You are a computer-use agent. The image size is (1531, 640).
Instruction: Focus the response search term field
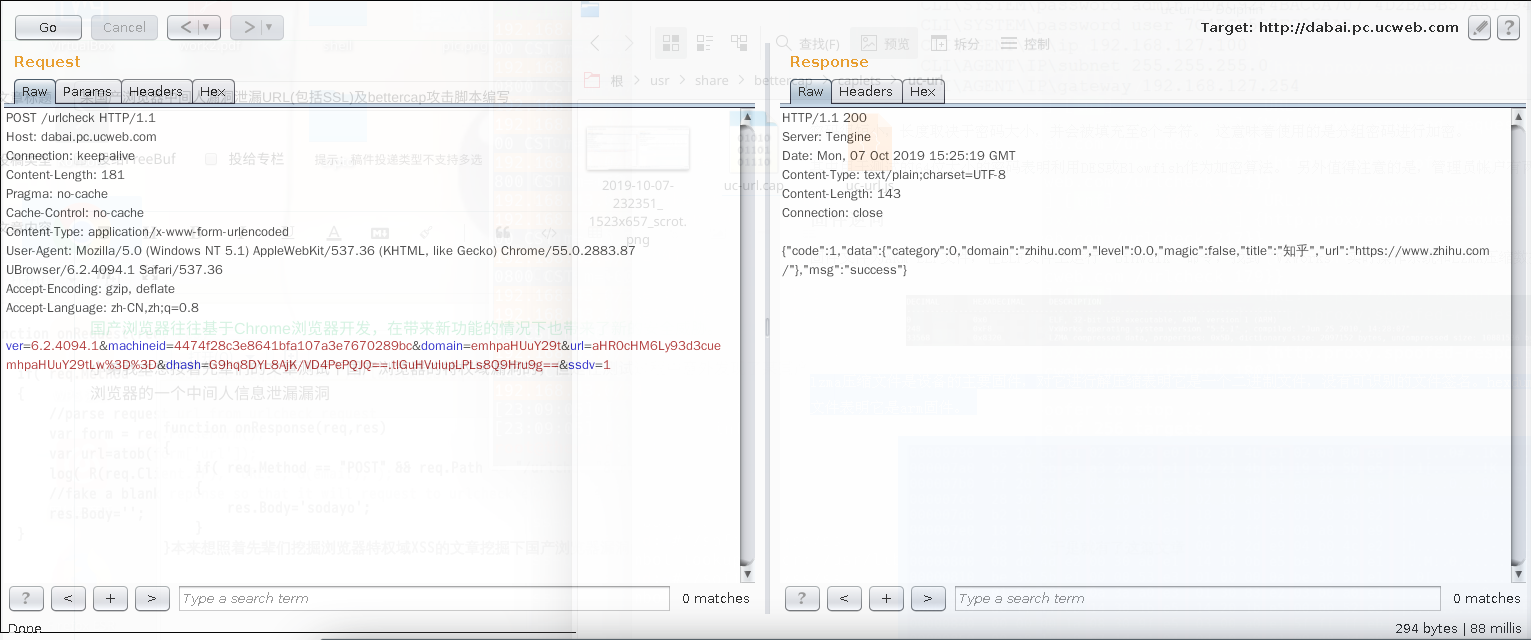pos(1197,598)
